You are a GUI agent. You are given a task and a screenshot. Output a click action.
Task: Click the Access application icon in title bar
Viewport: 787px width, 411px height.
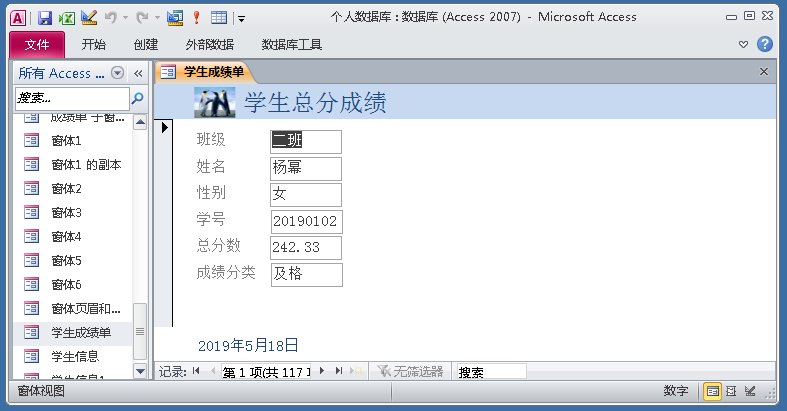tap(18, 19)
